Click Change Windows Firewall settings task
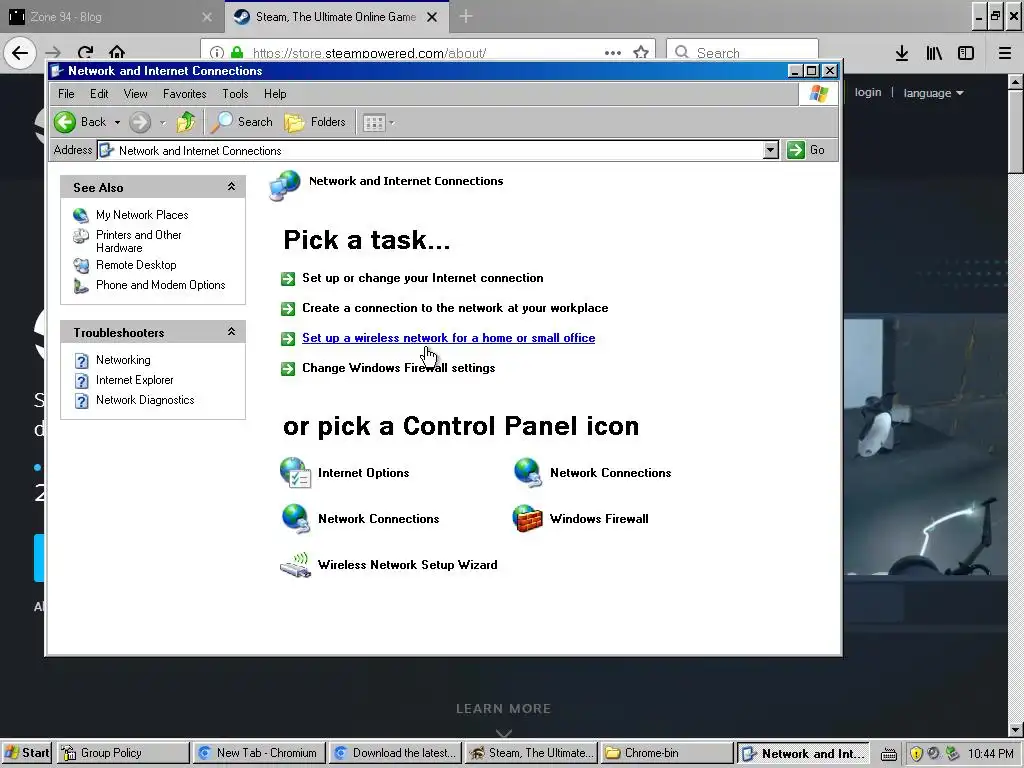1024x768 pixels. [x=398, y=368]
